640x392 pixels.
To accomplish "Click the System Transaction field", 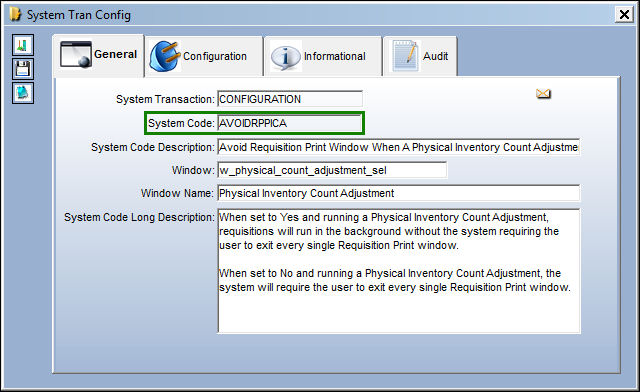I will 290,99.
